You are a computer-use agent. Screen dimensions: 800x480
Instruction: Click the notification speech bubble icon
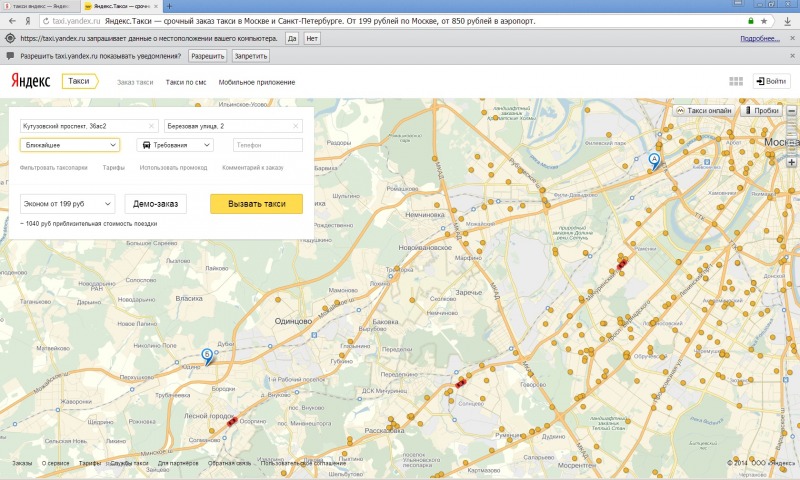click(x=10, y=56)
